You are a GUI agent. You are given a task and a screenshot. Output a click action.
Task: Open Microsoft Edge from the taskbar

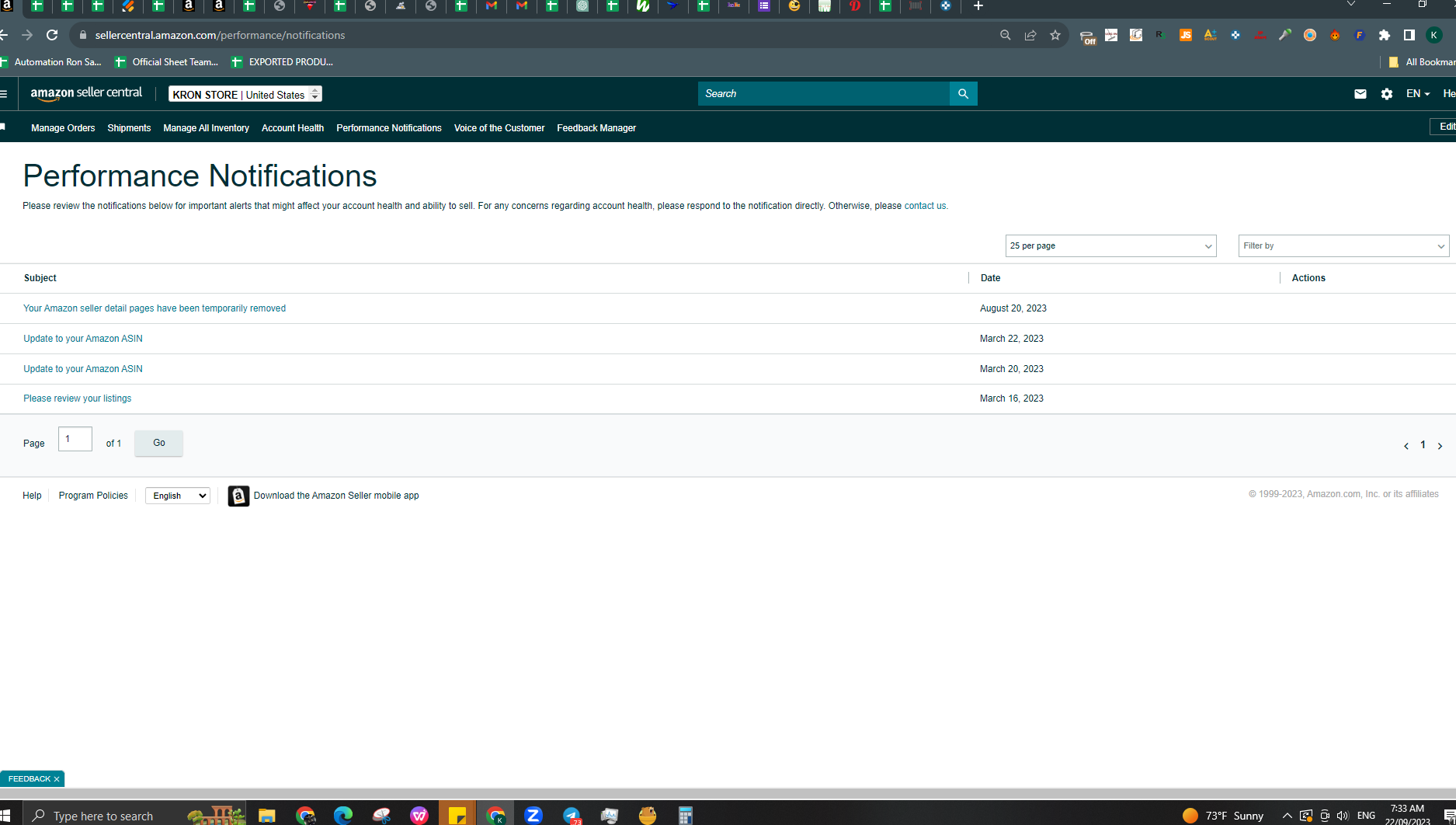[x=343, y=815]
